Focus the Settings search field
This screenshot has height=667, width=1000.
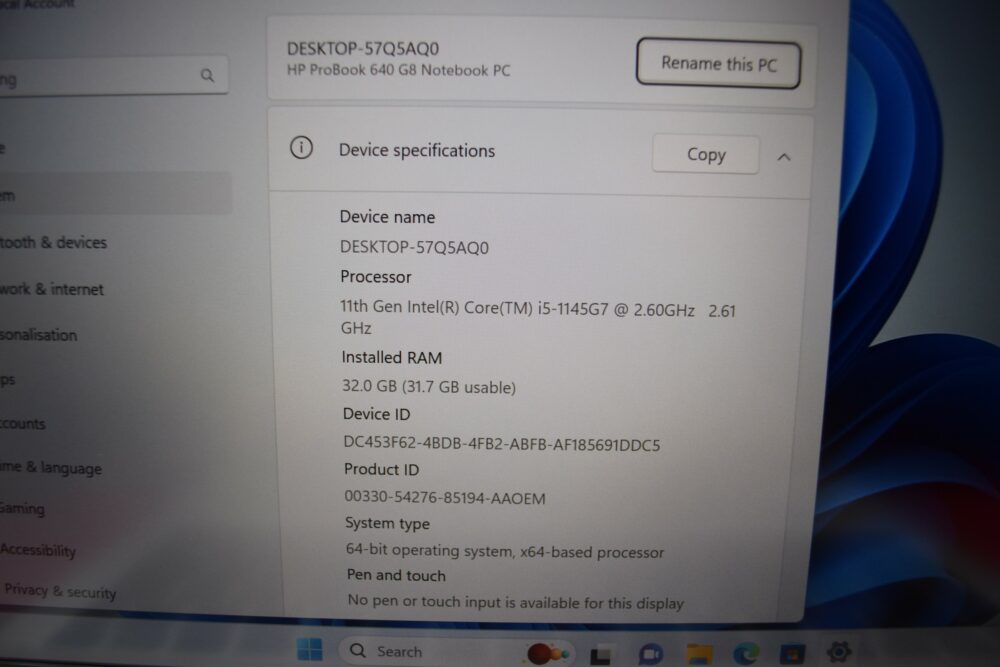click(x=114, y=77)
